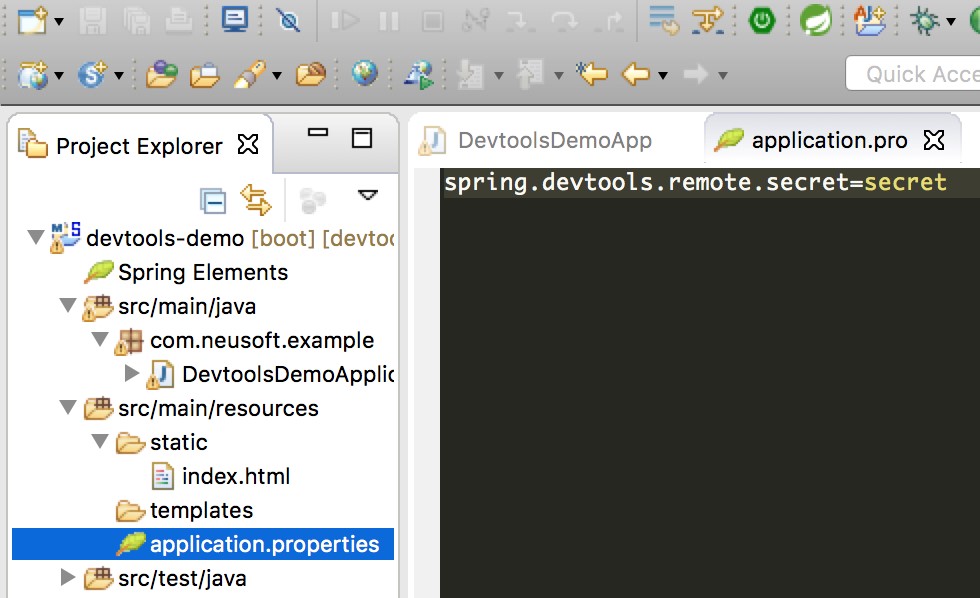This screenshot has width=980, height=598.
Task: Select the application.pro editor tab
Action: coord(829,140)
